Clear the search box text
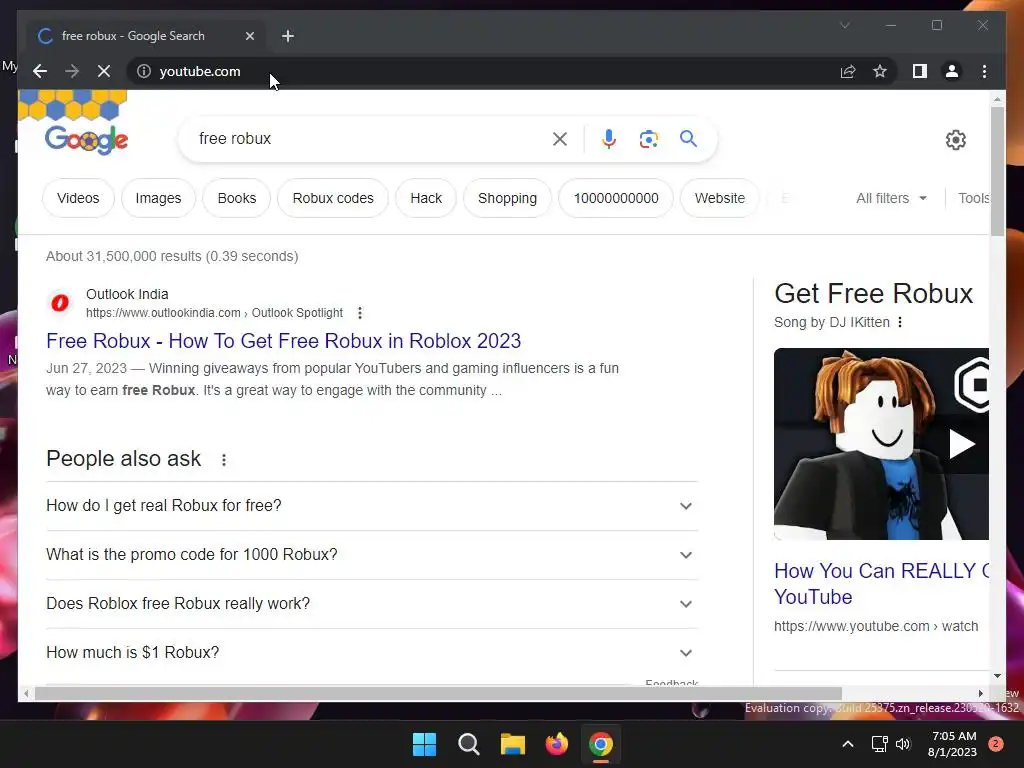This screenshot has width=1024, height=768. [x=560, y=139]
